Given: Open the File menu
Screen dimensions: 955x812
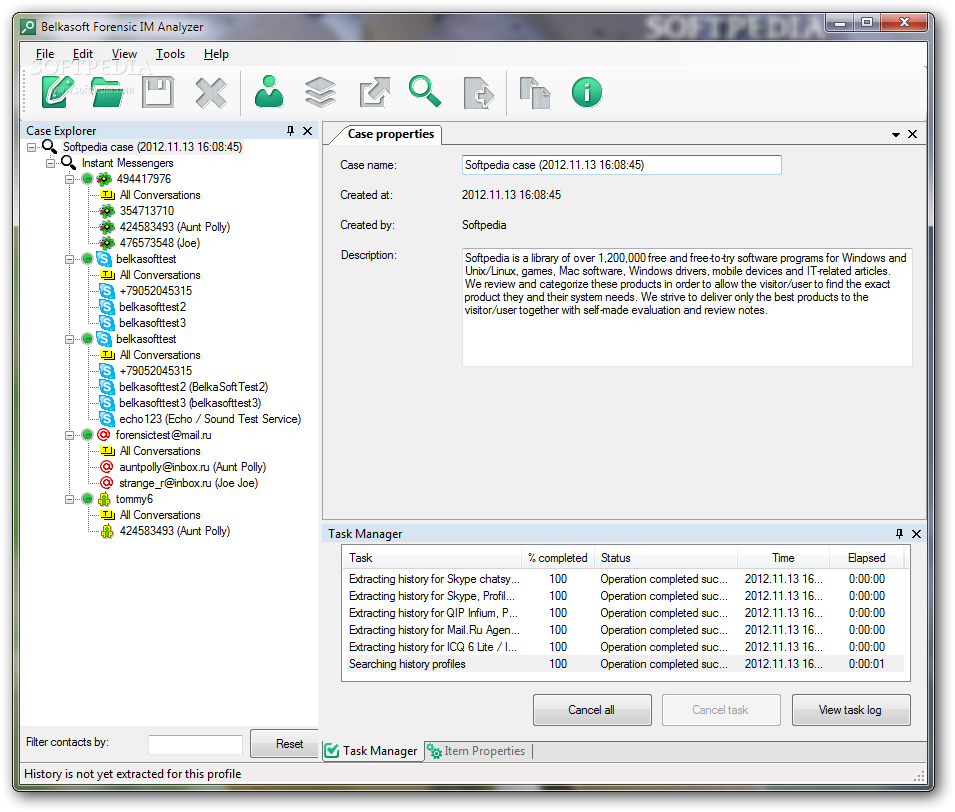Looking at the screenshot, I should 44,54.
